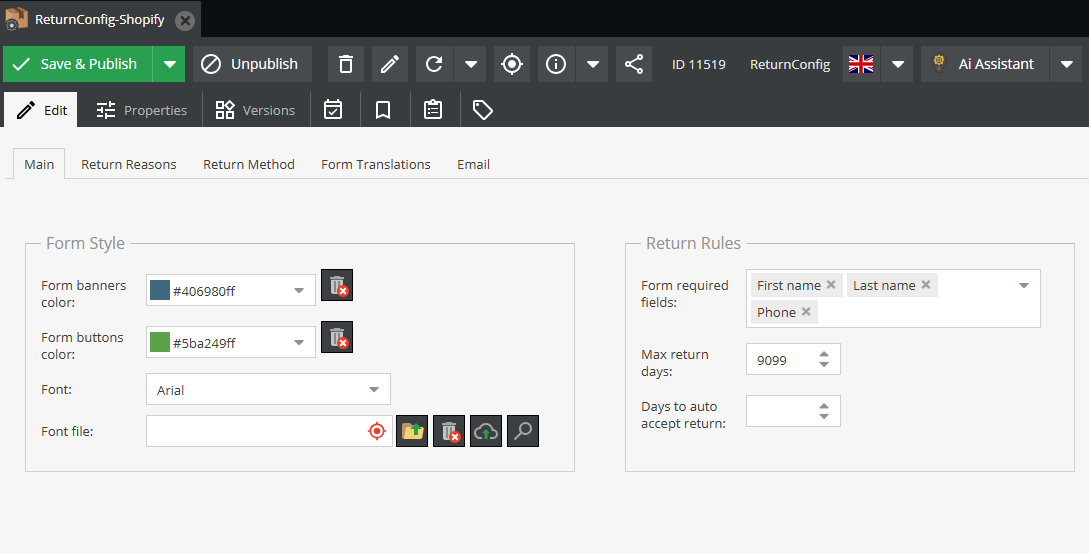Image resolution: width=1089 pixels, height=554 pixels.
Task: Switch to the Return Reasons tab
Action: 129,164
